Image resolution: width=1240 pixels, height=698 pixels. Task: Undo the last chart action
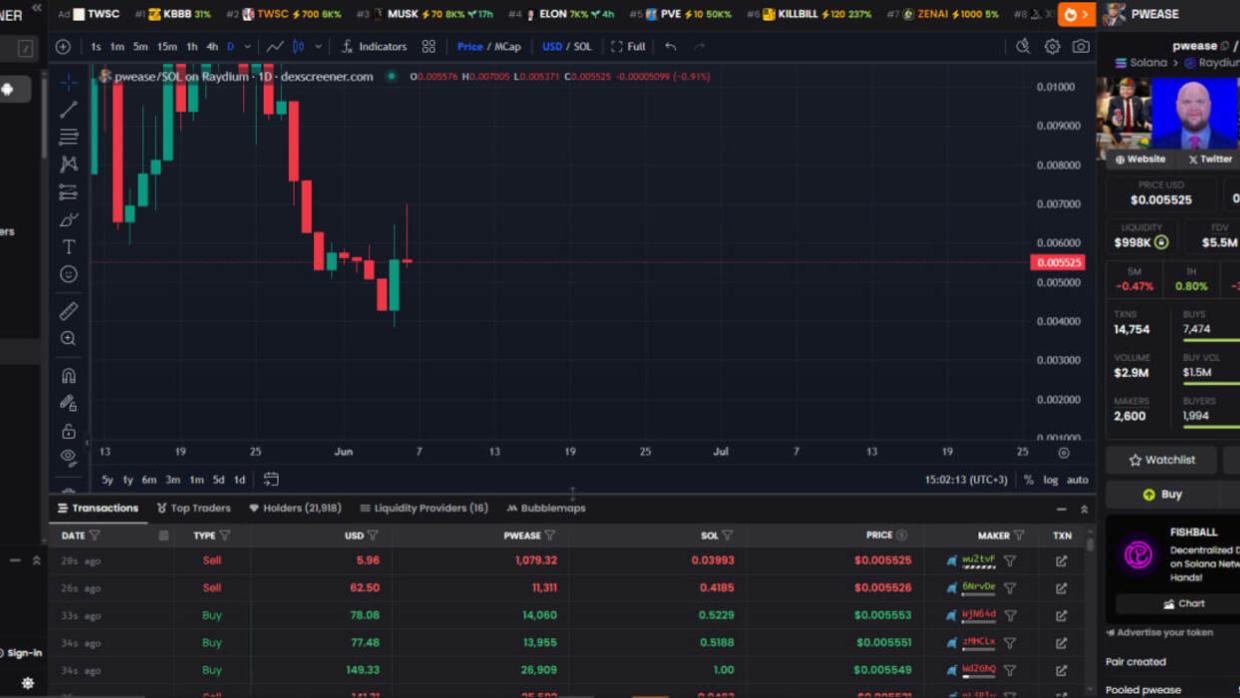(671, 47)
